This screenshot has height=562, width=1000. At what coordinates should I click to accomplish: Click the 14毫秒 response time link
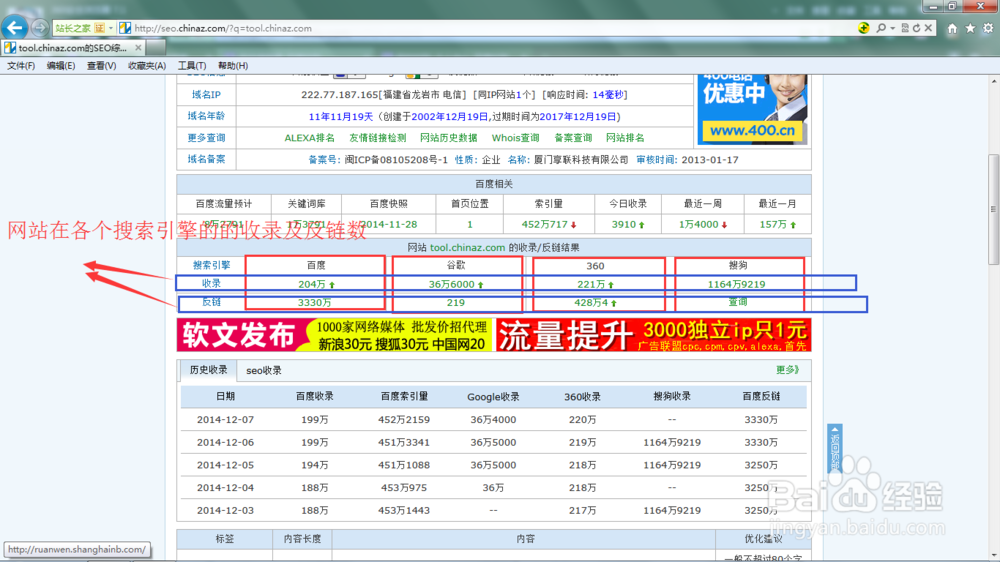click(x=608, y=94)
